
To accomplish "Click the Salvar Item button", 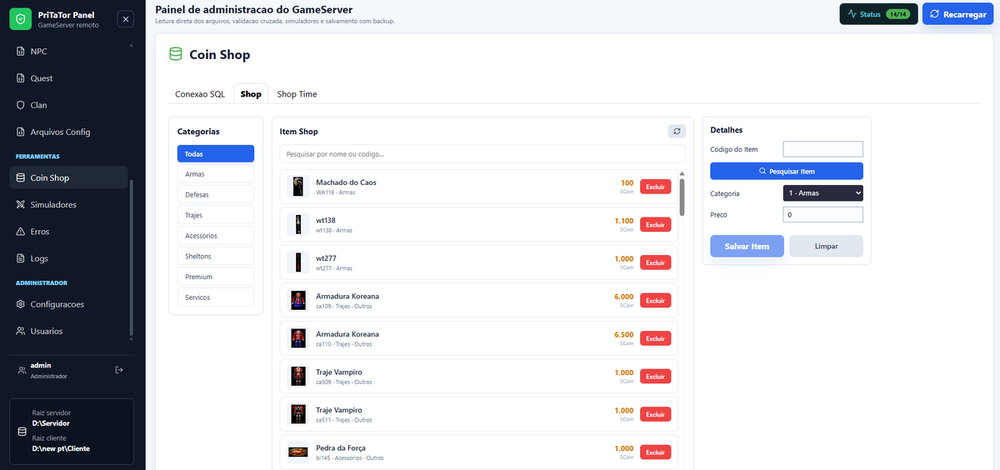I will (747, 246).
